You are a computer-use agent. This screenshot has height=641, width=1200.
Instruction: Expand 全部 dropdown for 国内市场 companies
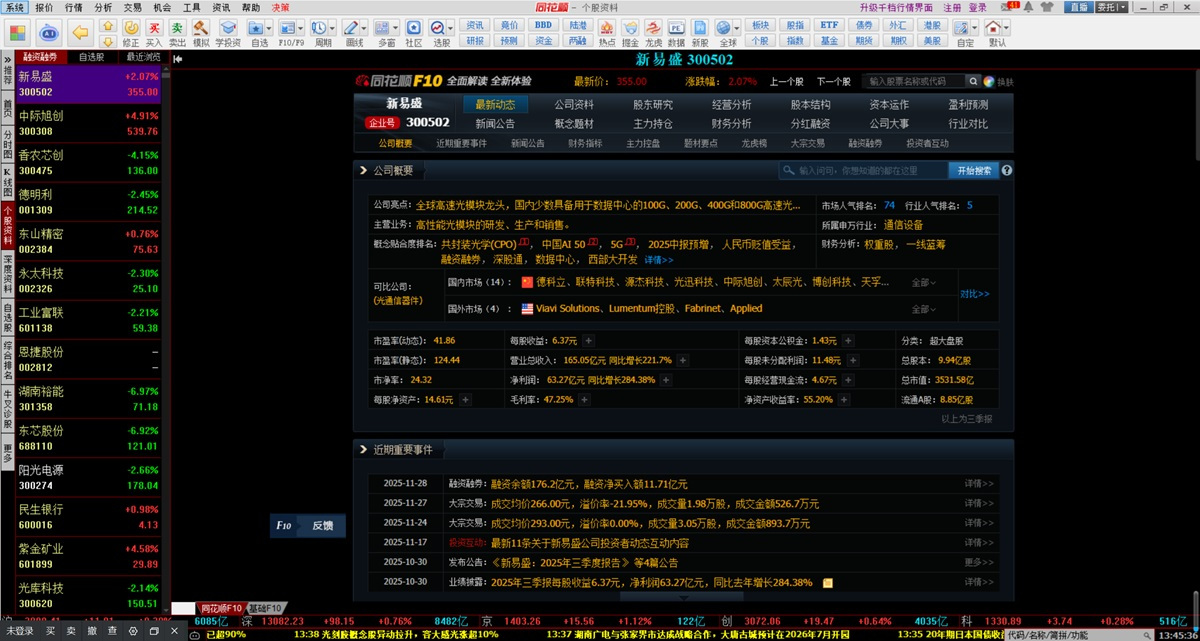pyautogui.click(x=924, y=283)
